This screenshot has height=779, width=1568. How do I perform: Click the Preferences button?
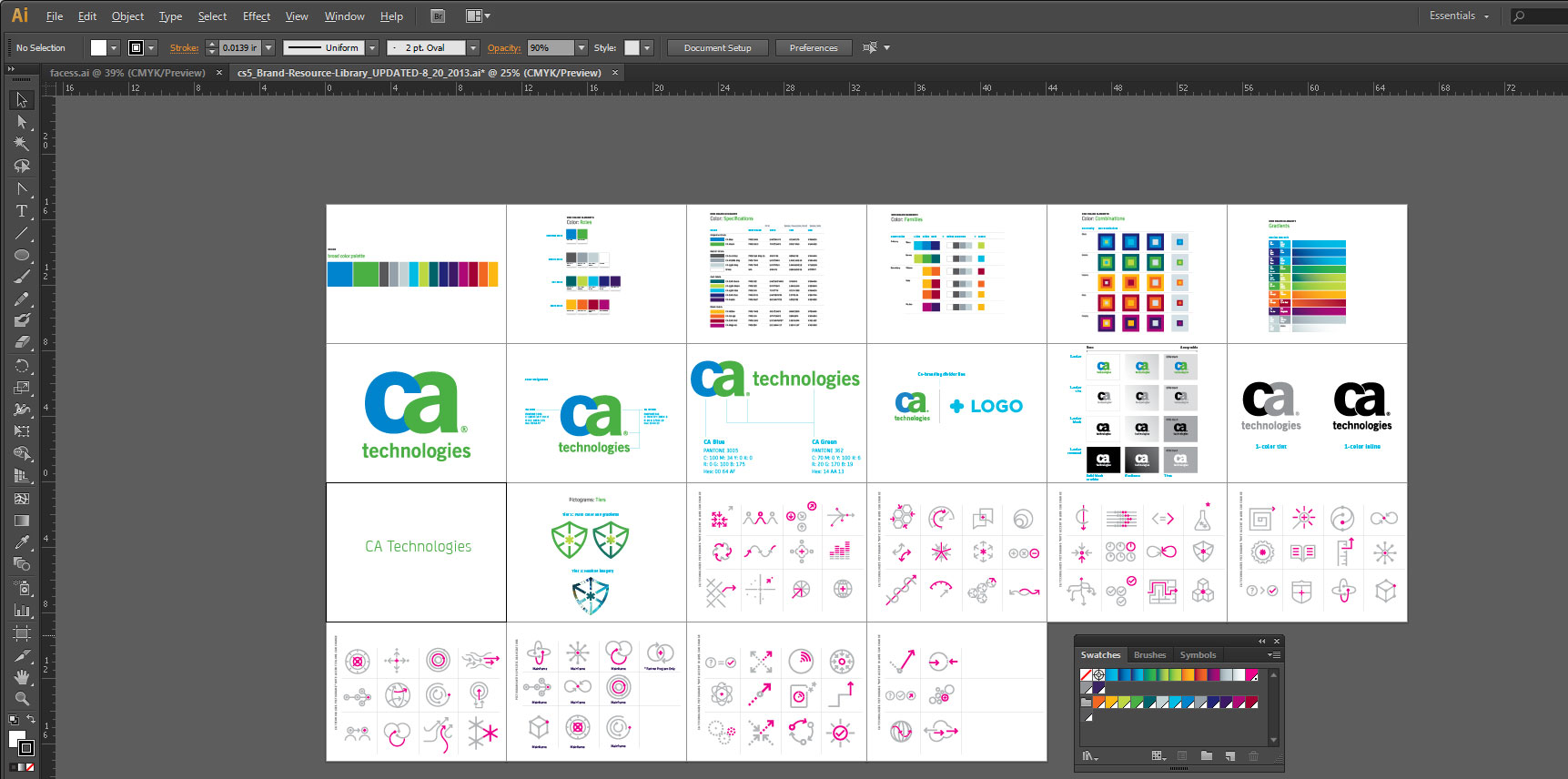[x=814, y=47]
